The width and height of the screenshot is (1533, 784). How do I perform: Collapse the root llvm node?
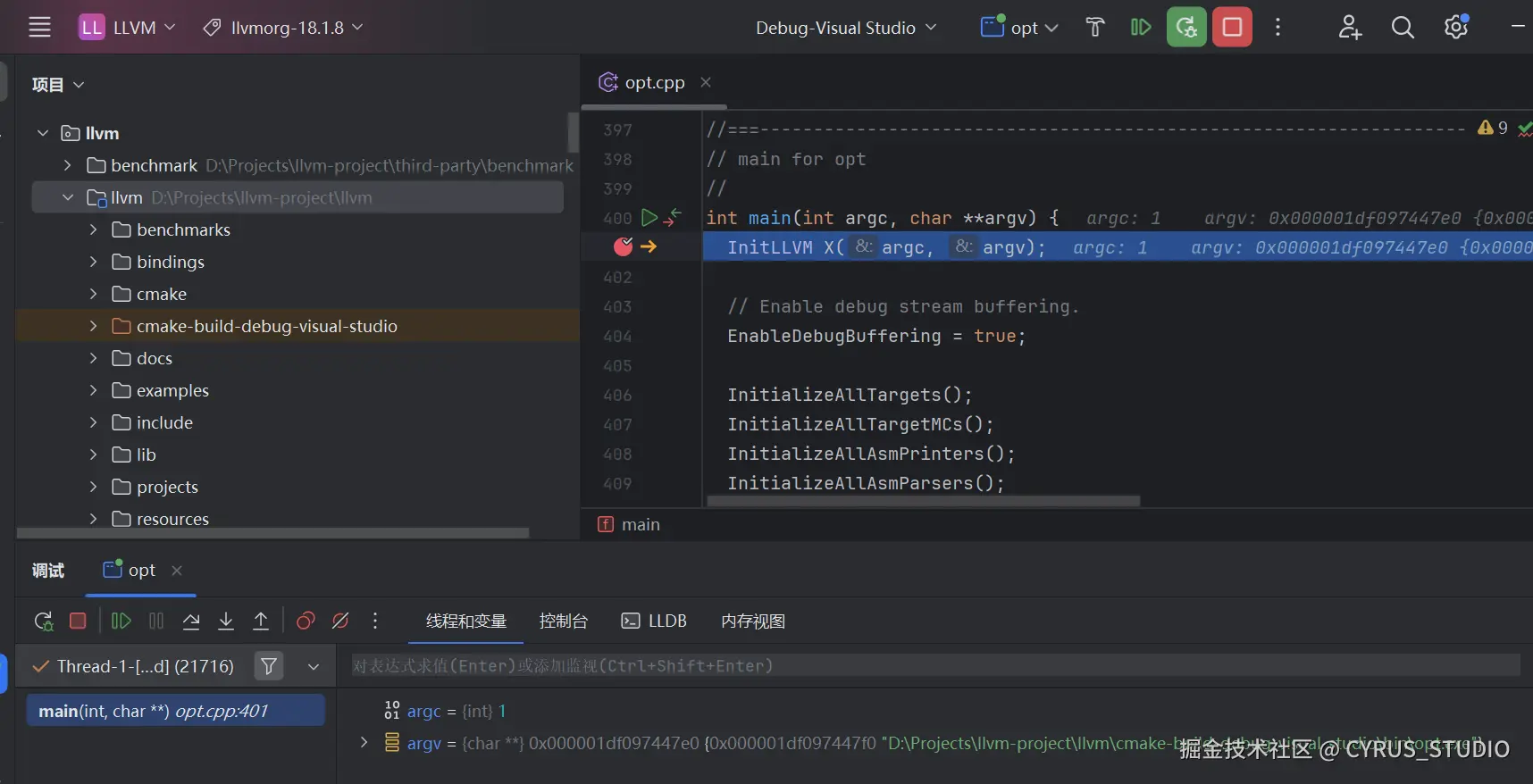42,133
